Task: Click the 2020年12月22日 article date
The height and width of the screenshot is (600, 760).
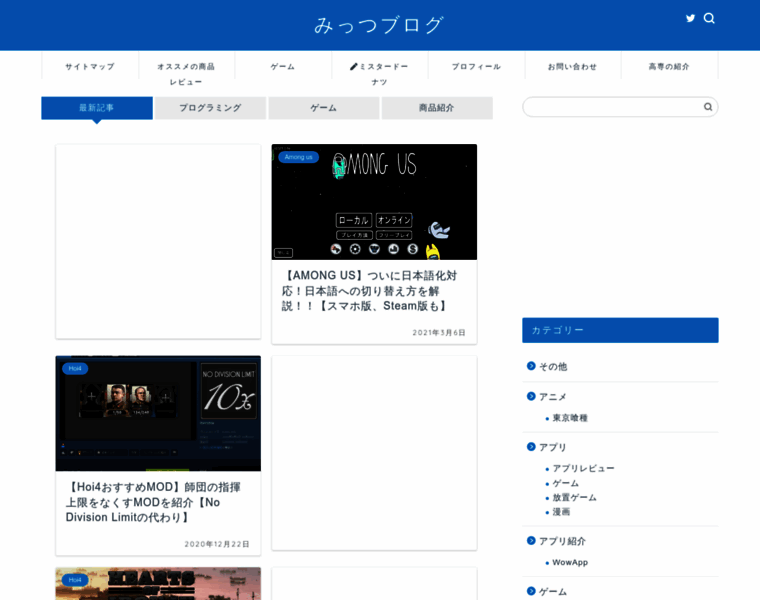Action: (217, 544)
